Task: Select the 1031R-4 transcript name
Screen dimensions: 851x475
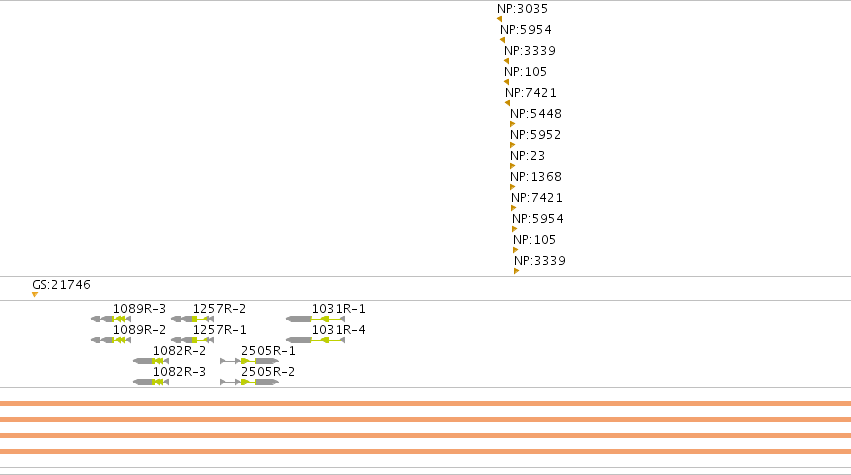Action: (x=339, y=330)
